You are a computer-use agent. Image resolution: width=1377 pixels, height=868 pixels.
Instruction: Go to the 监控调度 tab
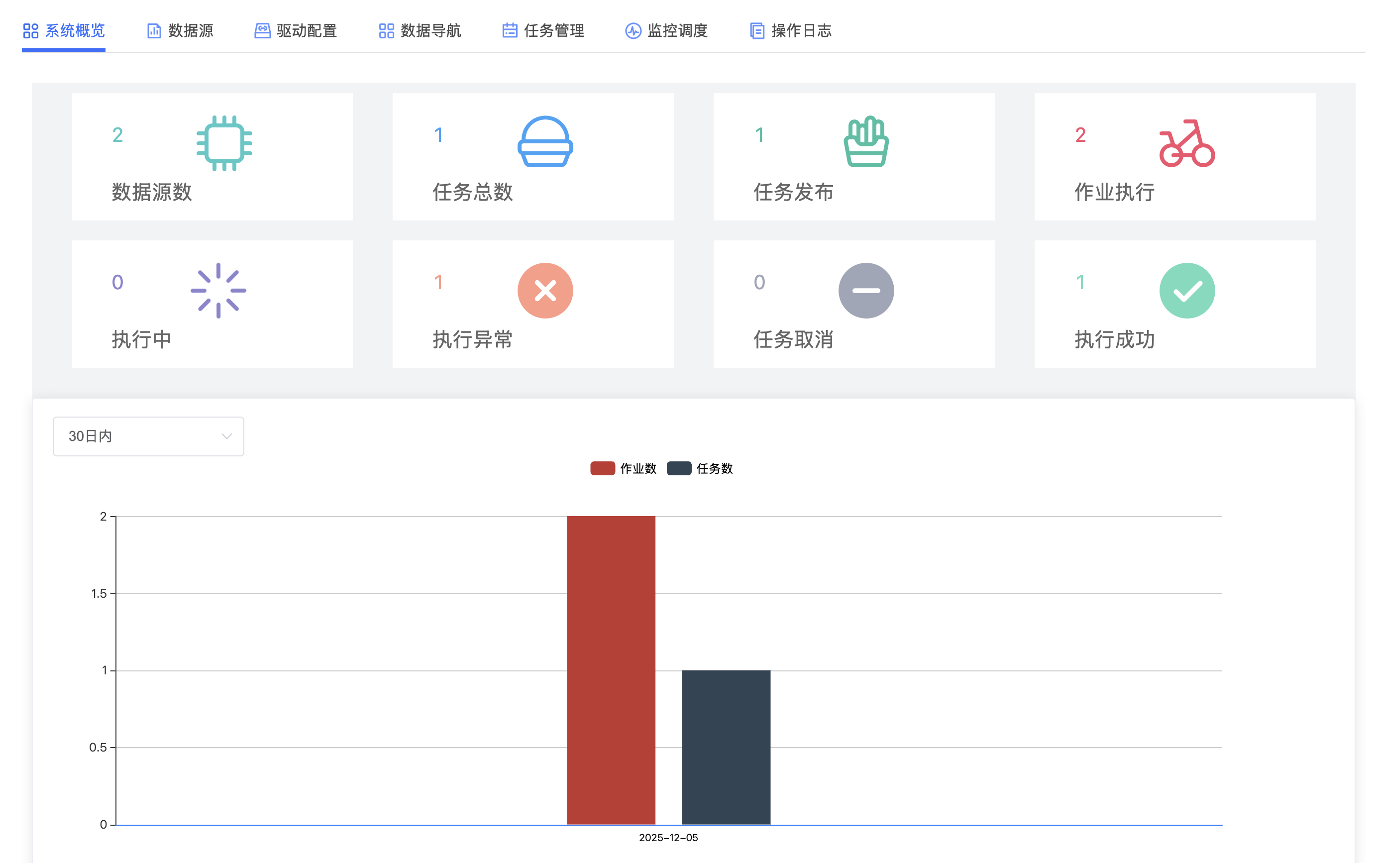tap(667, 30)
